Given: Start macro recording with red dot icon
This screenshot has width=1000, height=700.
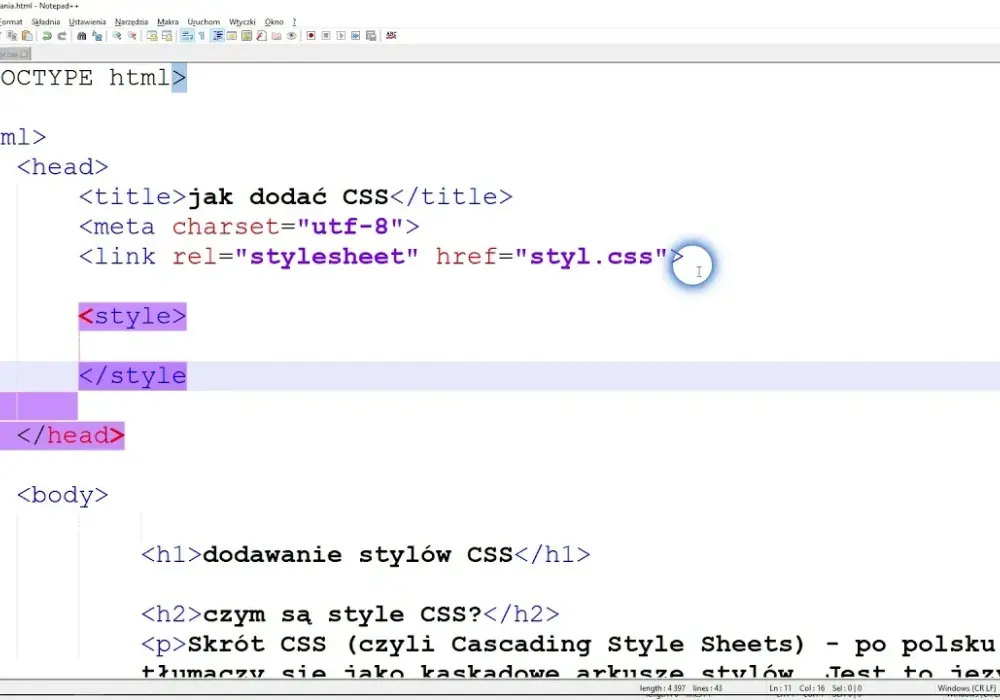Looking at the screenshot, I should [x=311, y=36].
